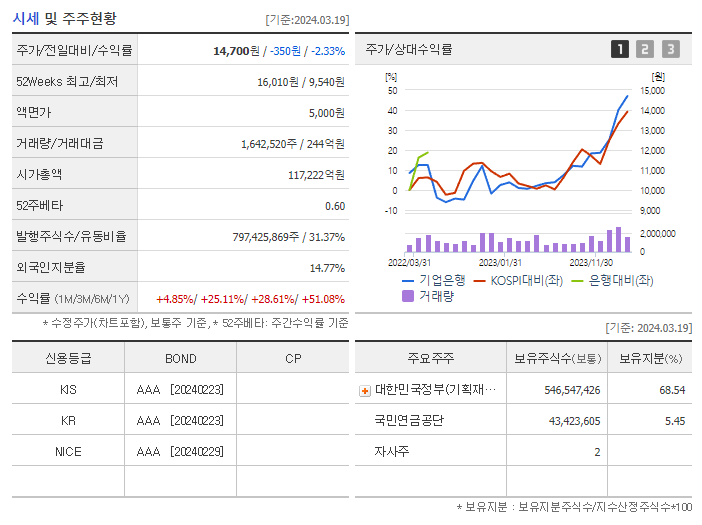This screenshot has height=525, width=702.
Task: Click the KIS rating agency cell
Action: (x=68, y=390)
